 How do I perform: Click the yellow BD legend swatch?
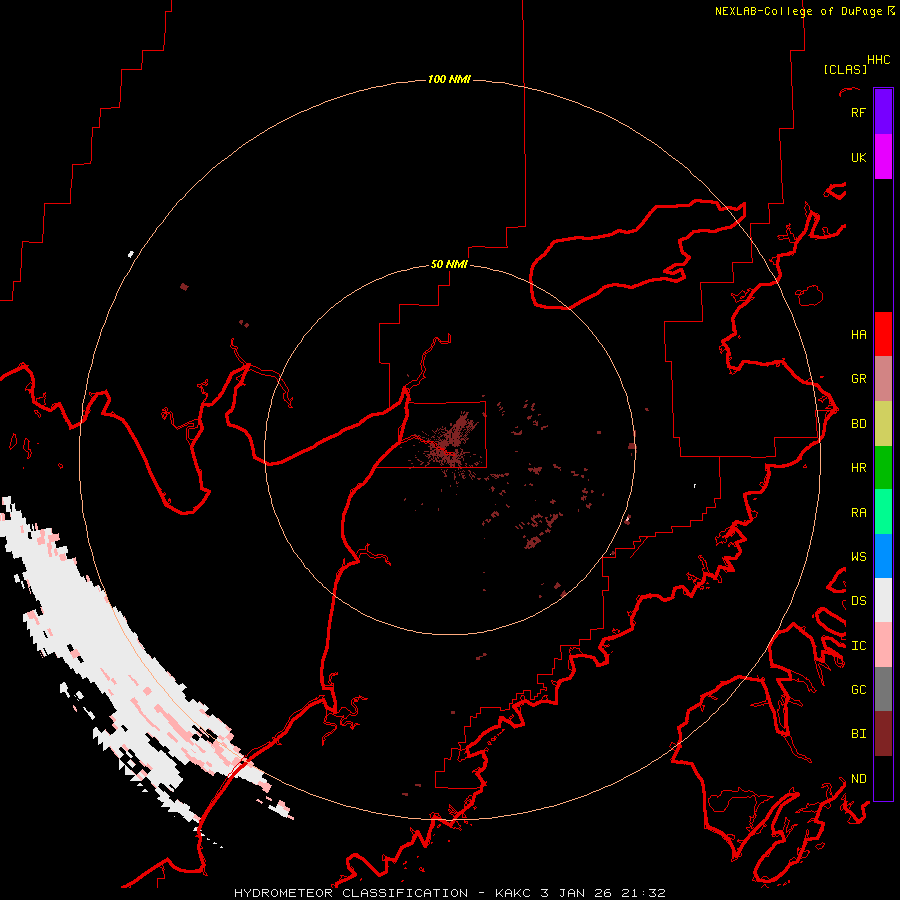pyautogui.click(x=883, y=424)
